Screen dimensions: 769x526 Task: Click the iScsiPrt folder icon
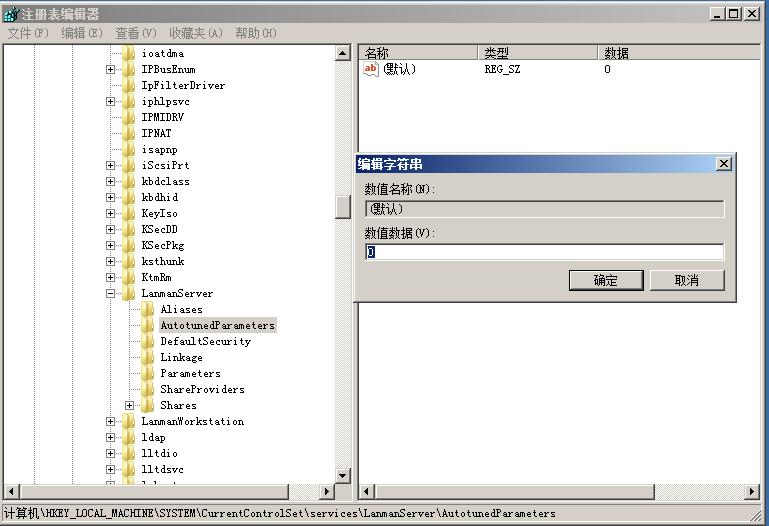click(128, 165)
